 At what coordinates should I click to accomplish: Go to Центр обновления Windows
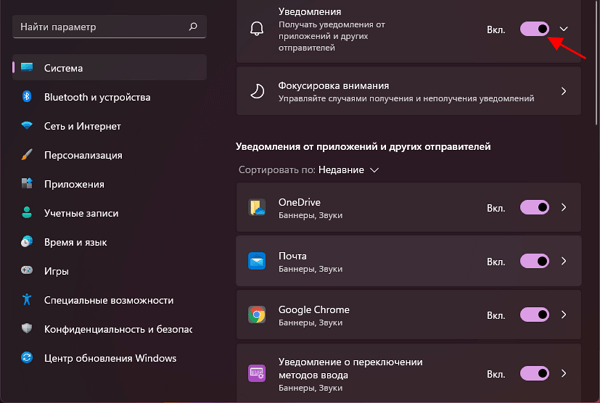[x=110, y=358]
